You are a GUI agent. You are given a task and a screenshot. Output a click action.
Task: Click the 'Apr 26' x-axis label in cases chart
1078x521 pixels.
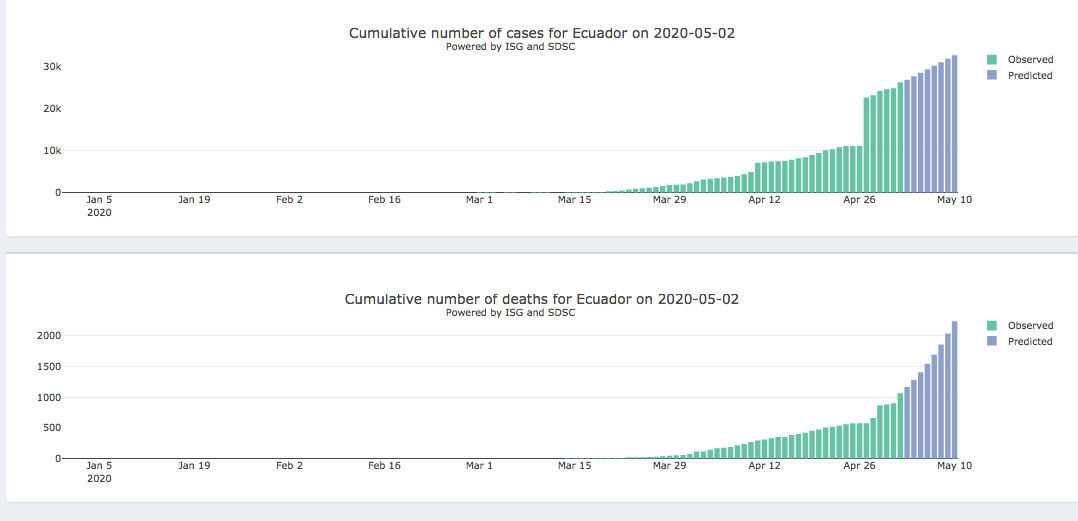pos(859,200)
